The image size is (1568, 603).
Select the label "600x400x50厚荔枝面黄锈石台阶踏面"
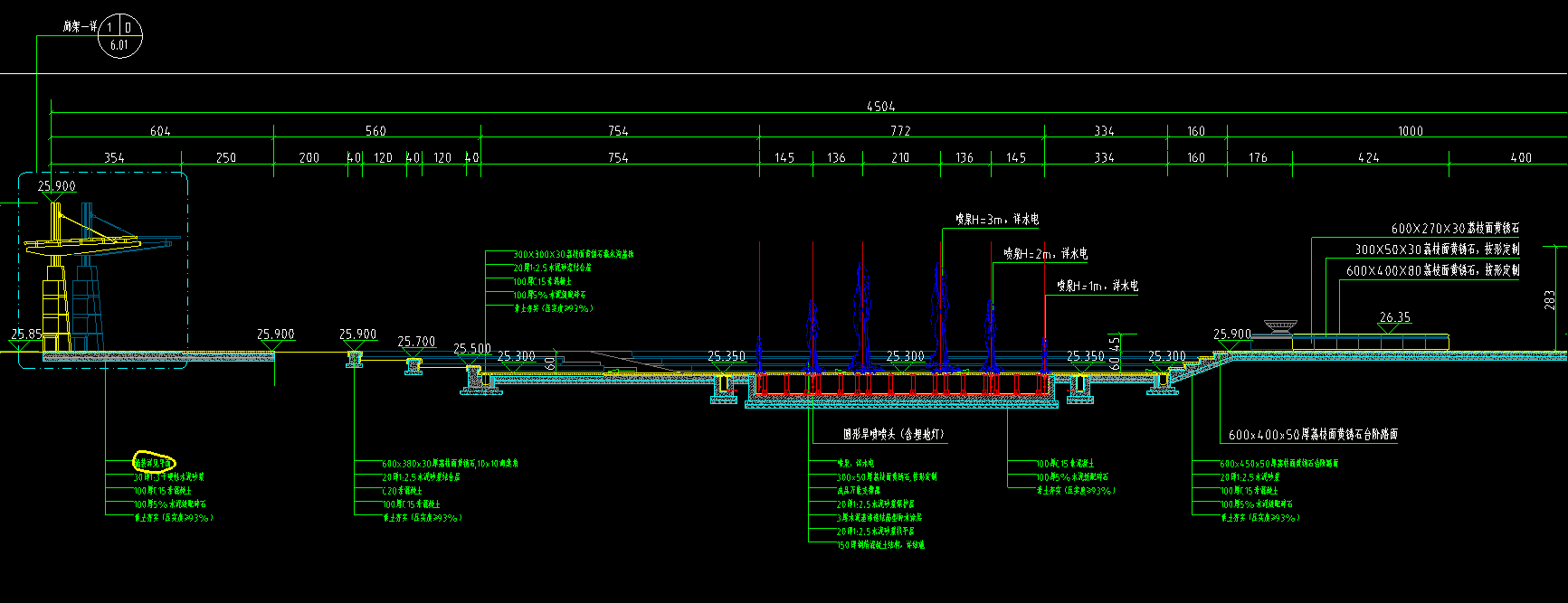tap(1313, 435)
